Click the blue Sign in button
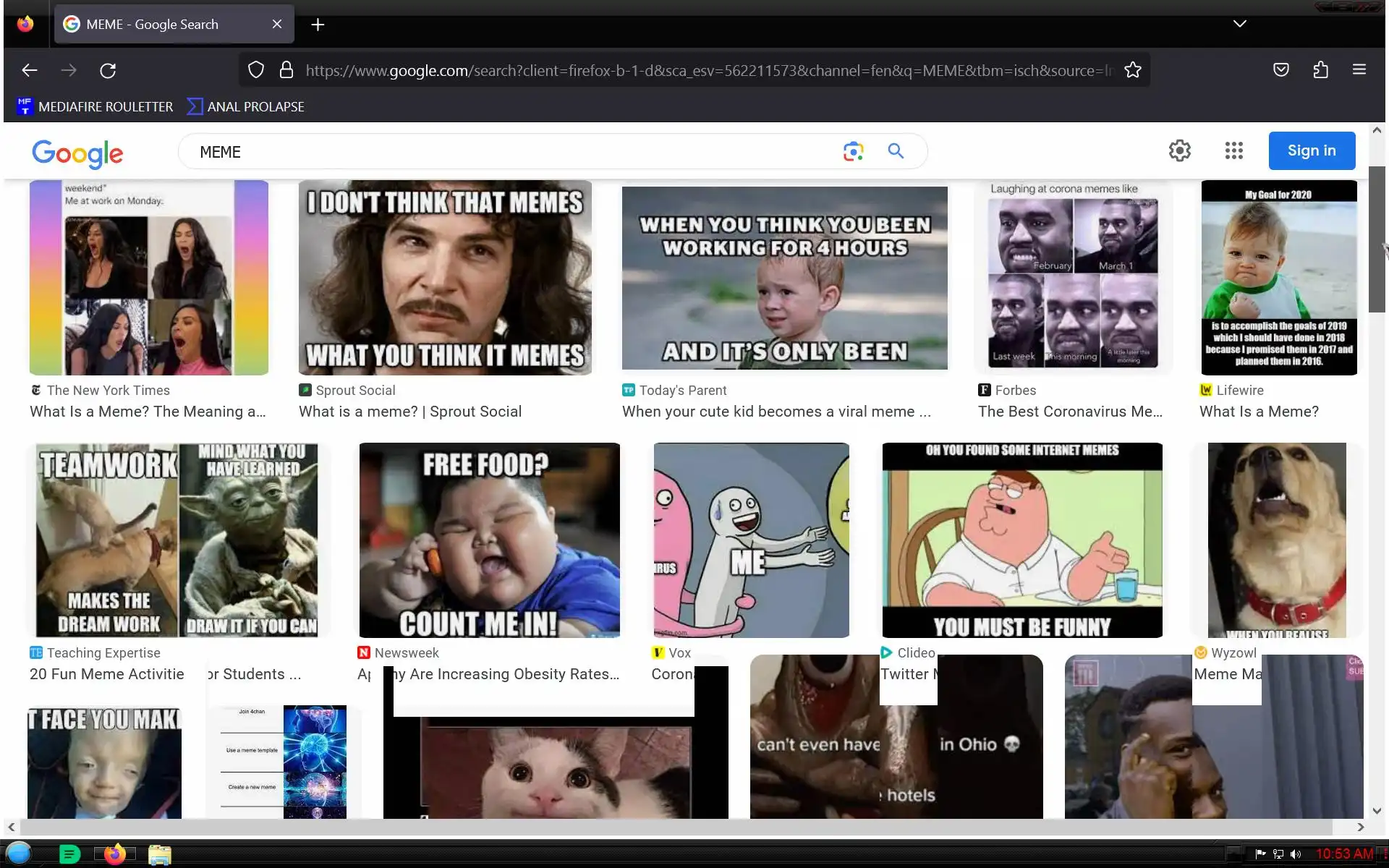 coord(1311,150)
